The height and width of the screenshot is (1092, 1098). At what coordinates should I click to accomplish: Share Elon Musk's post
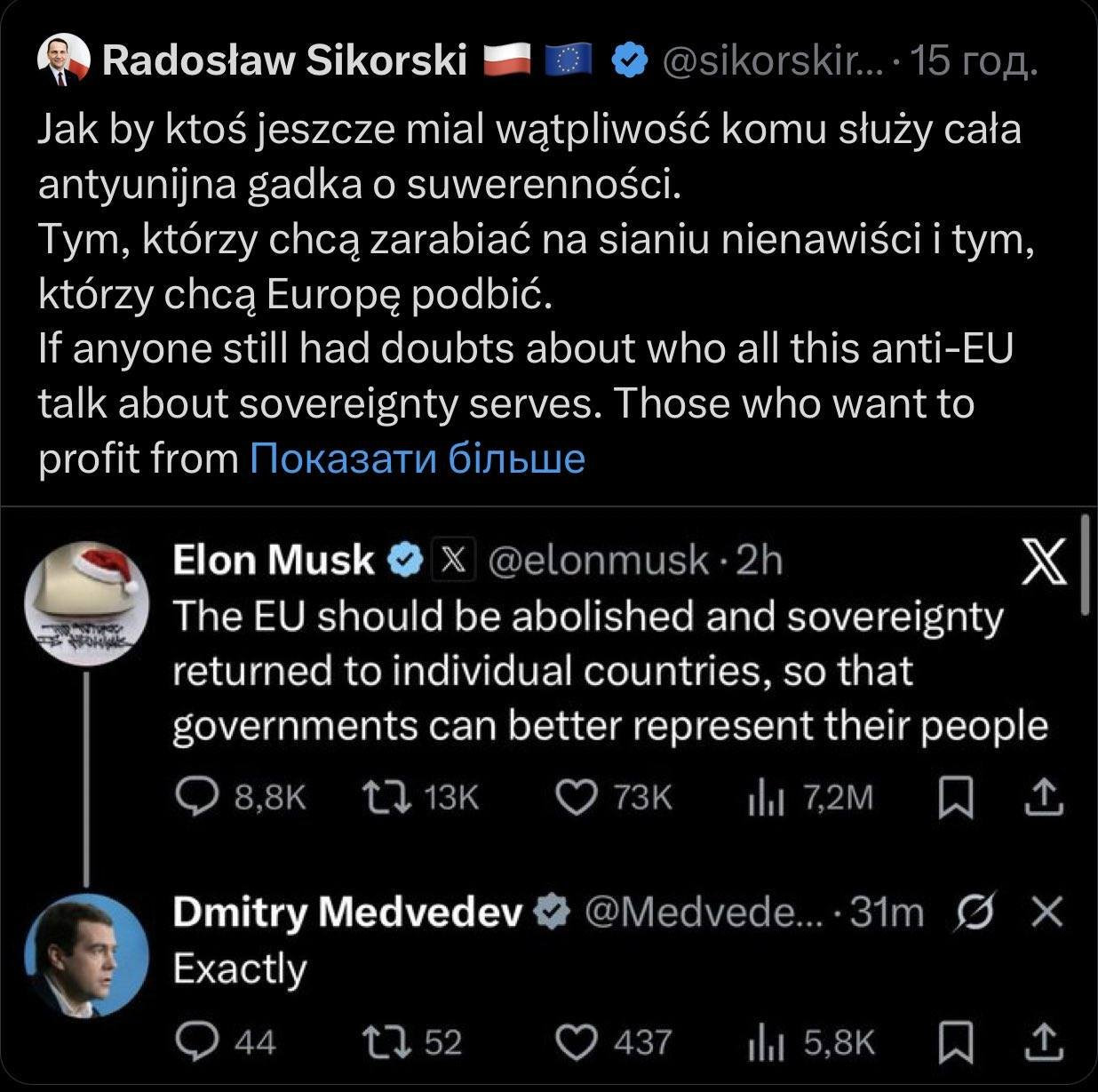coord(1044,798)
